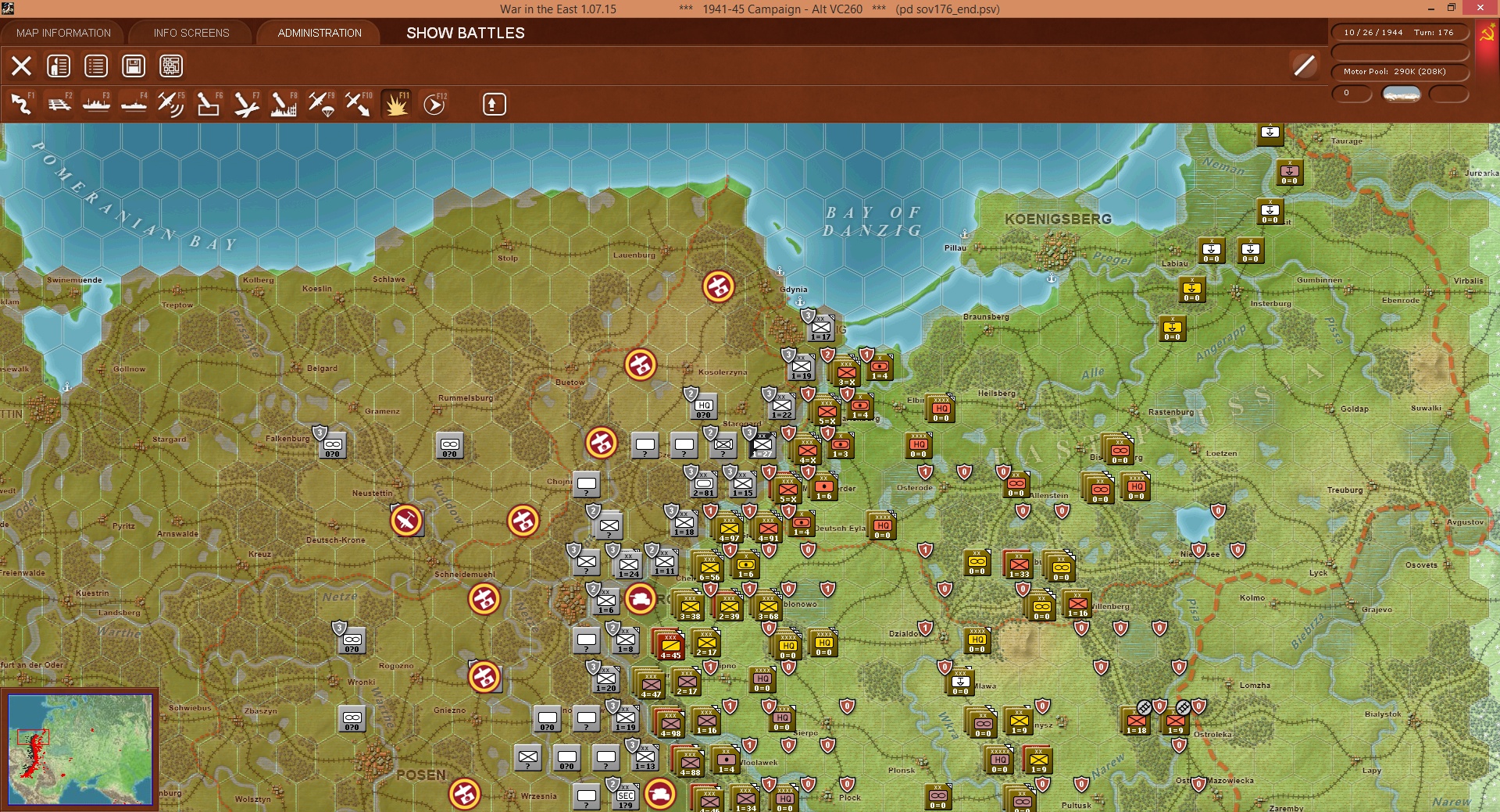
Task: Open the ADMINISTRATION tab
Action: (320, 33)
